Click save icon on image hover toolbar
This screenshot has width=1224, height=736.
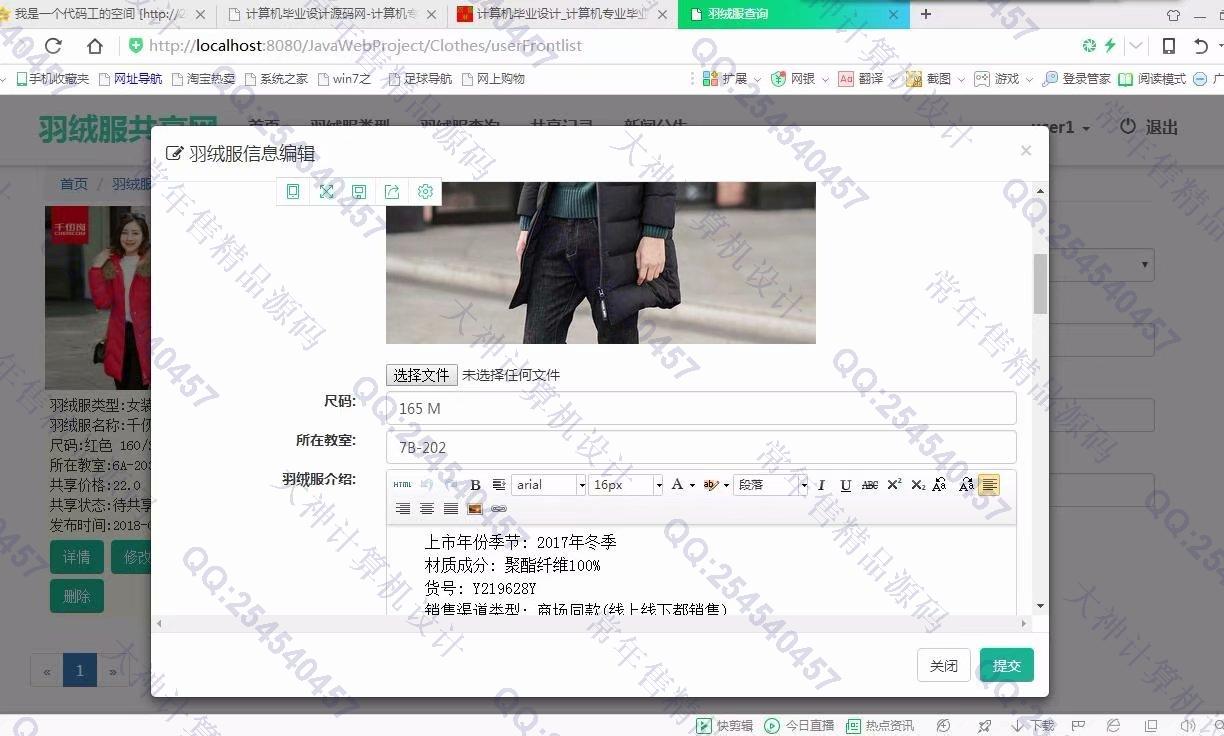point(359,192)
